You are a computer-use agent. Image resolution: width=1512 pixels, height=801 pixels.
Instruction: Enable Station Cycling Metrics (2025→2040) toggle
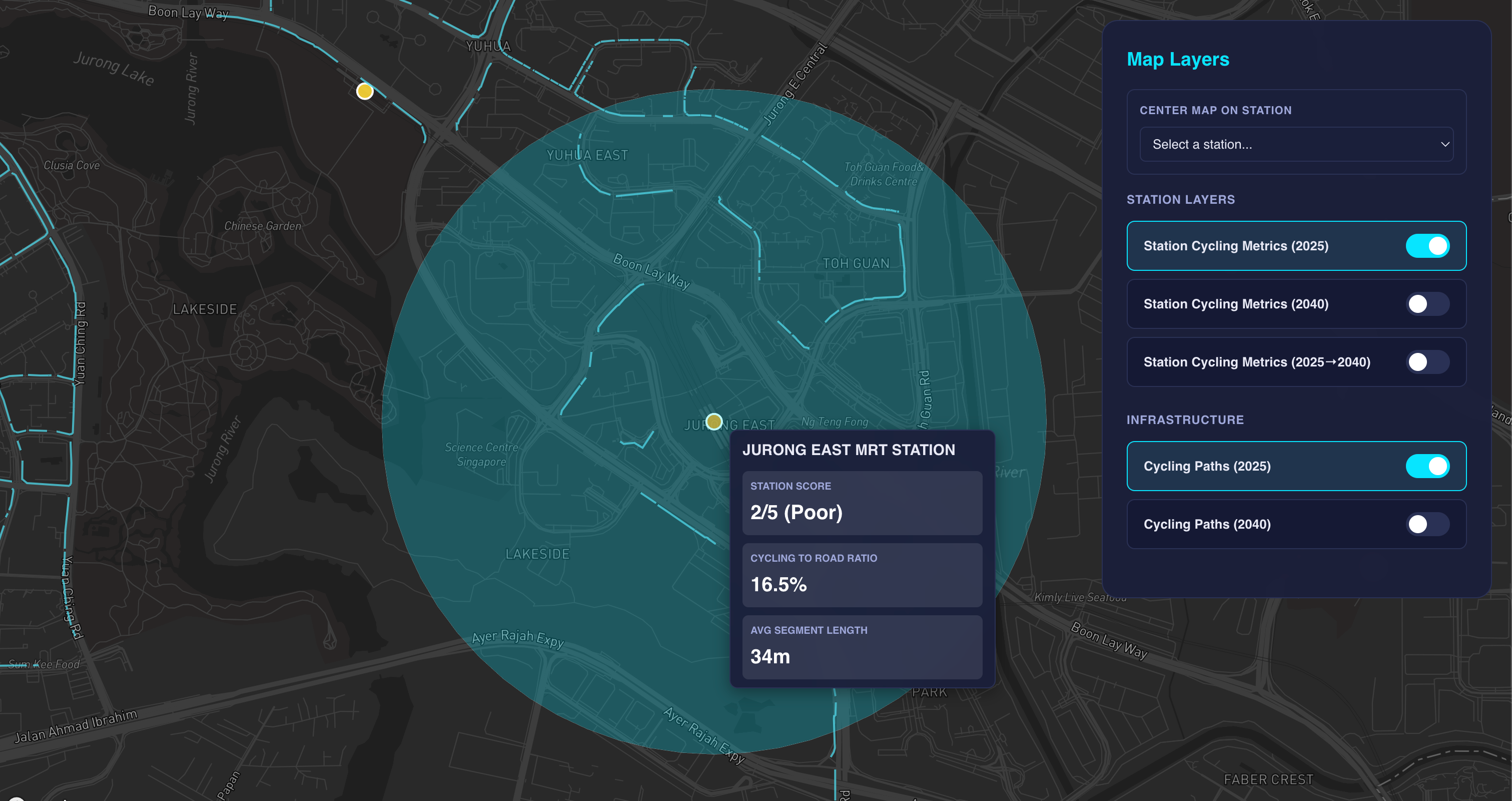pyautogui.click(x=1427, y=362)
